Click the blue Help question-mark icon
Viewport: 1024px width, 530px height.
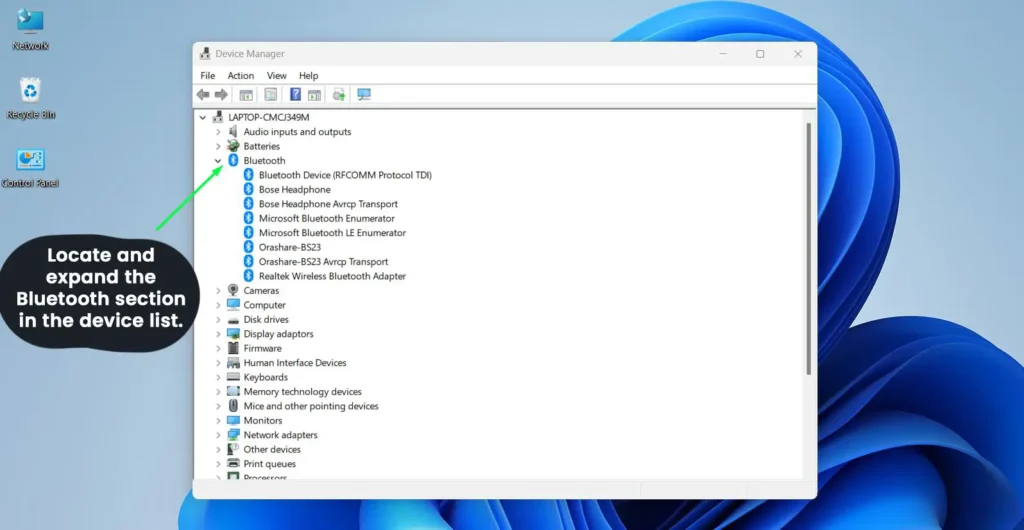click(295, 95)
